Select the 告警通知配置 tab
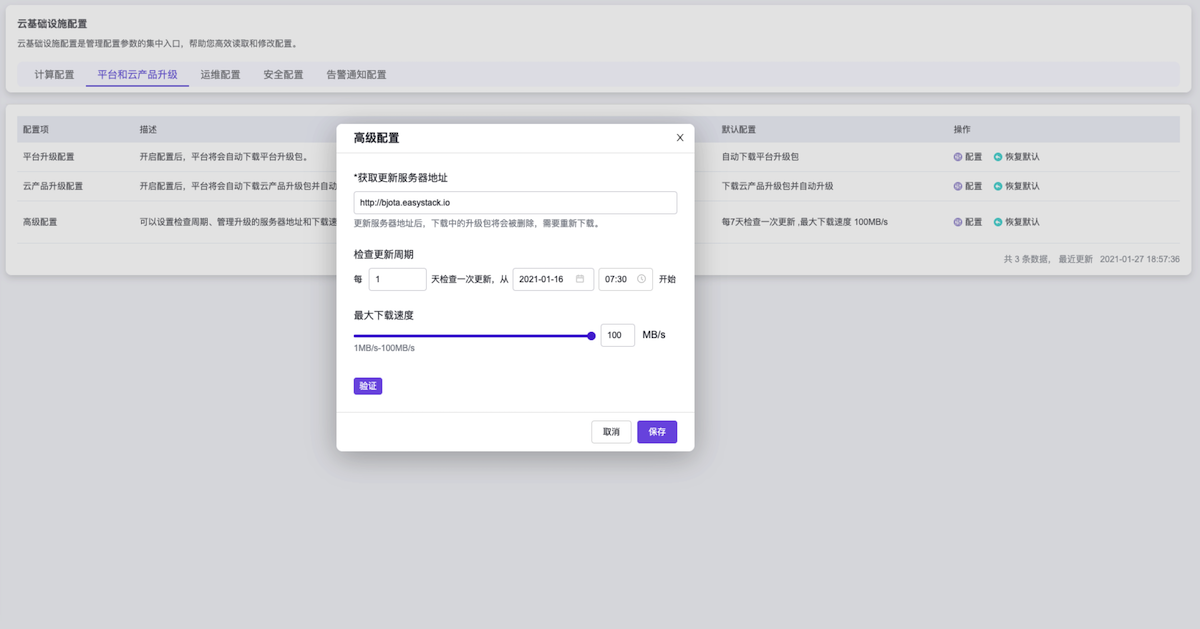1200x629 pixels. (x=356, y=75)
